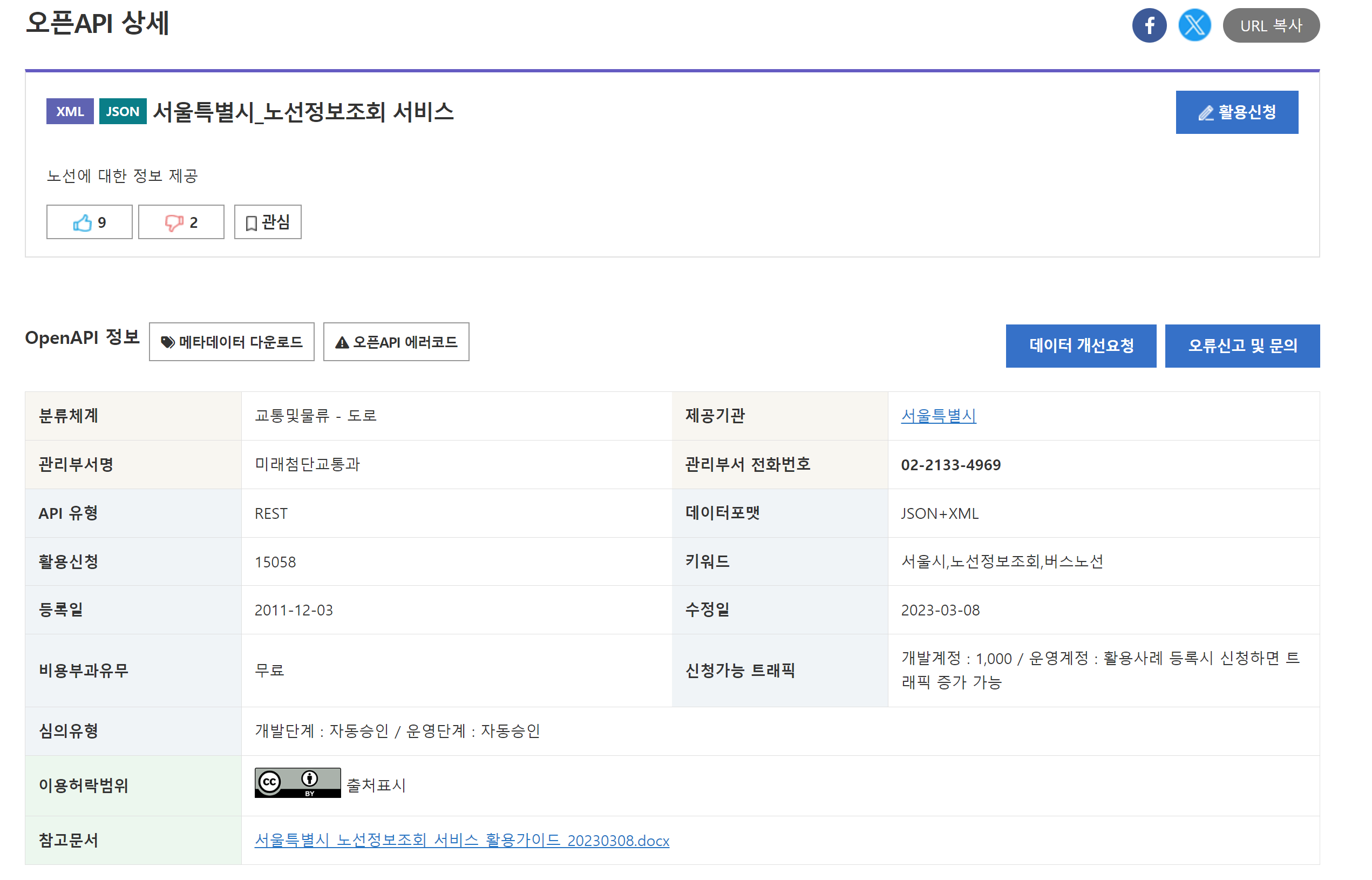Screen dimensions: 1372x880
Task: Click 데이터 개선요청 button
Action: click(x=1080, y=346)
